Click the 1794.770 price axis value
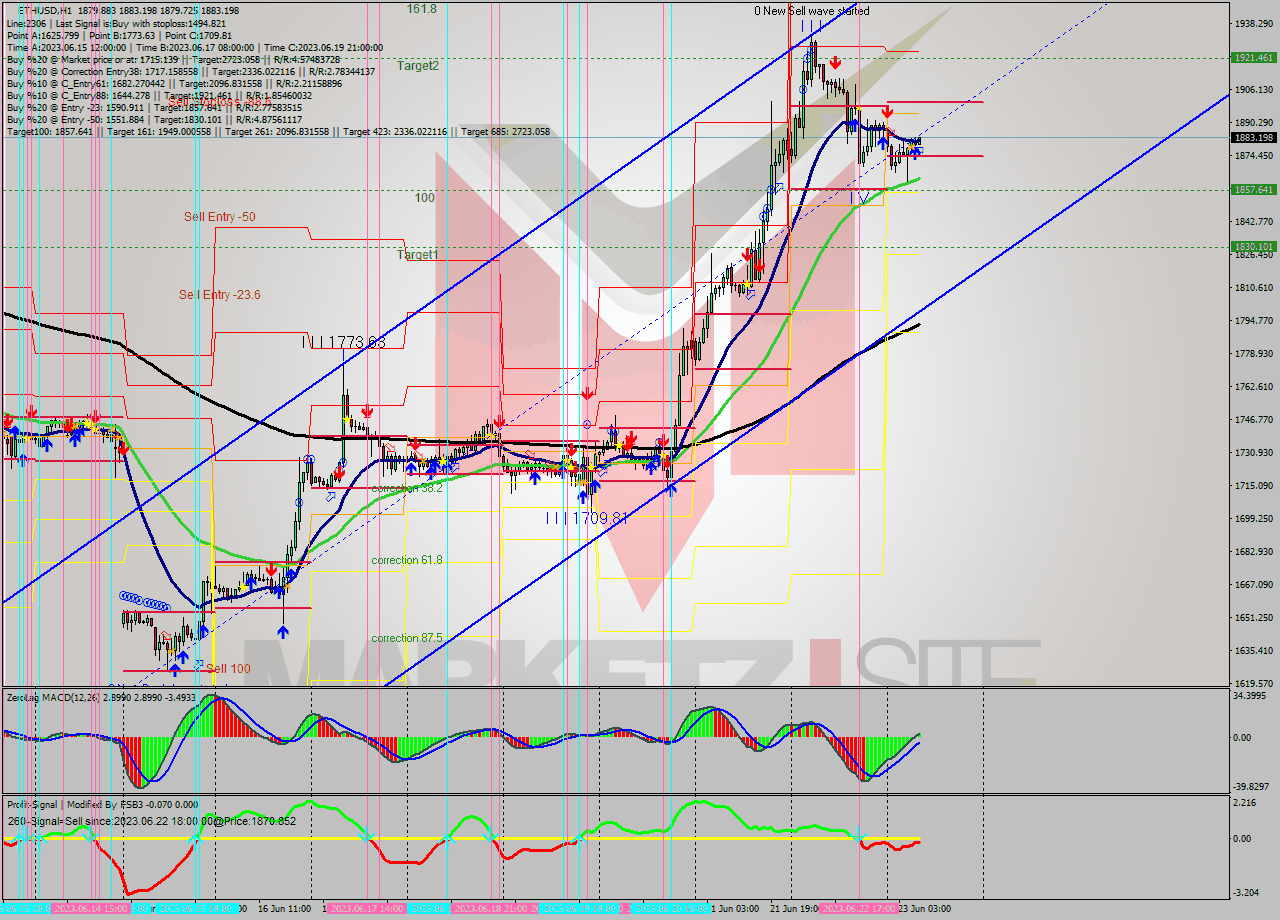Viewport: 1280px width, 920px height. coord(1254,321)
